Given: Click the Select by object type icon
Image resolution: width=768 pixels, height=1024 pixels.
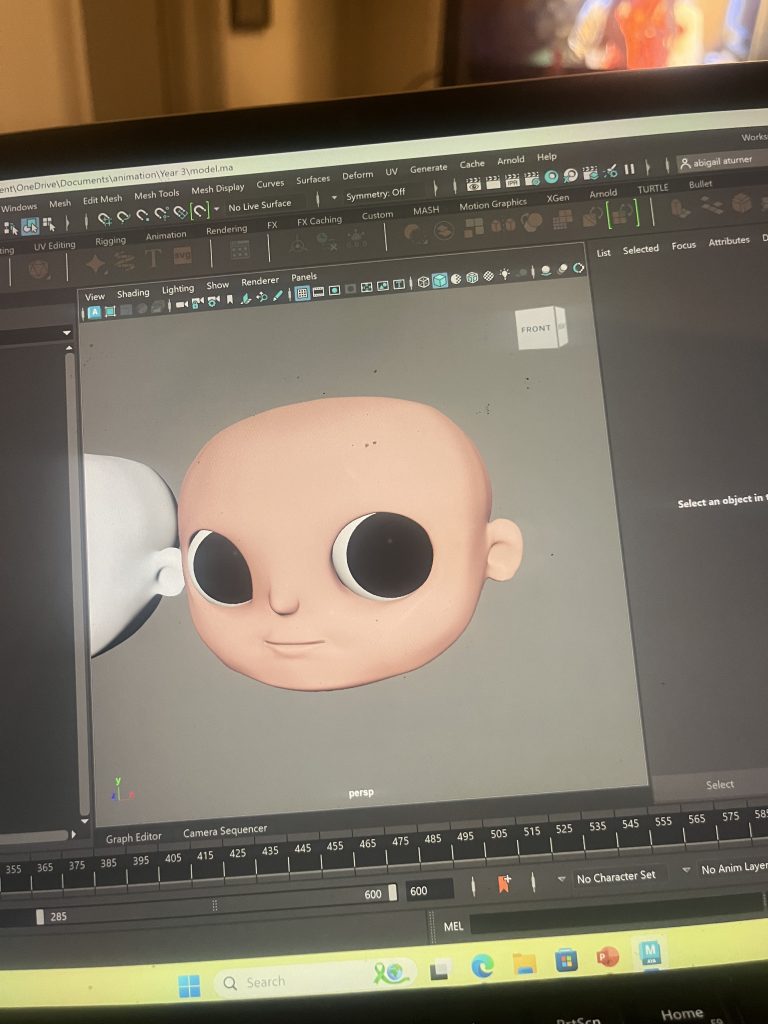Looking at the screenshot, I should click(30, 226).
